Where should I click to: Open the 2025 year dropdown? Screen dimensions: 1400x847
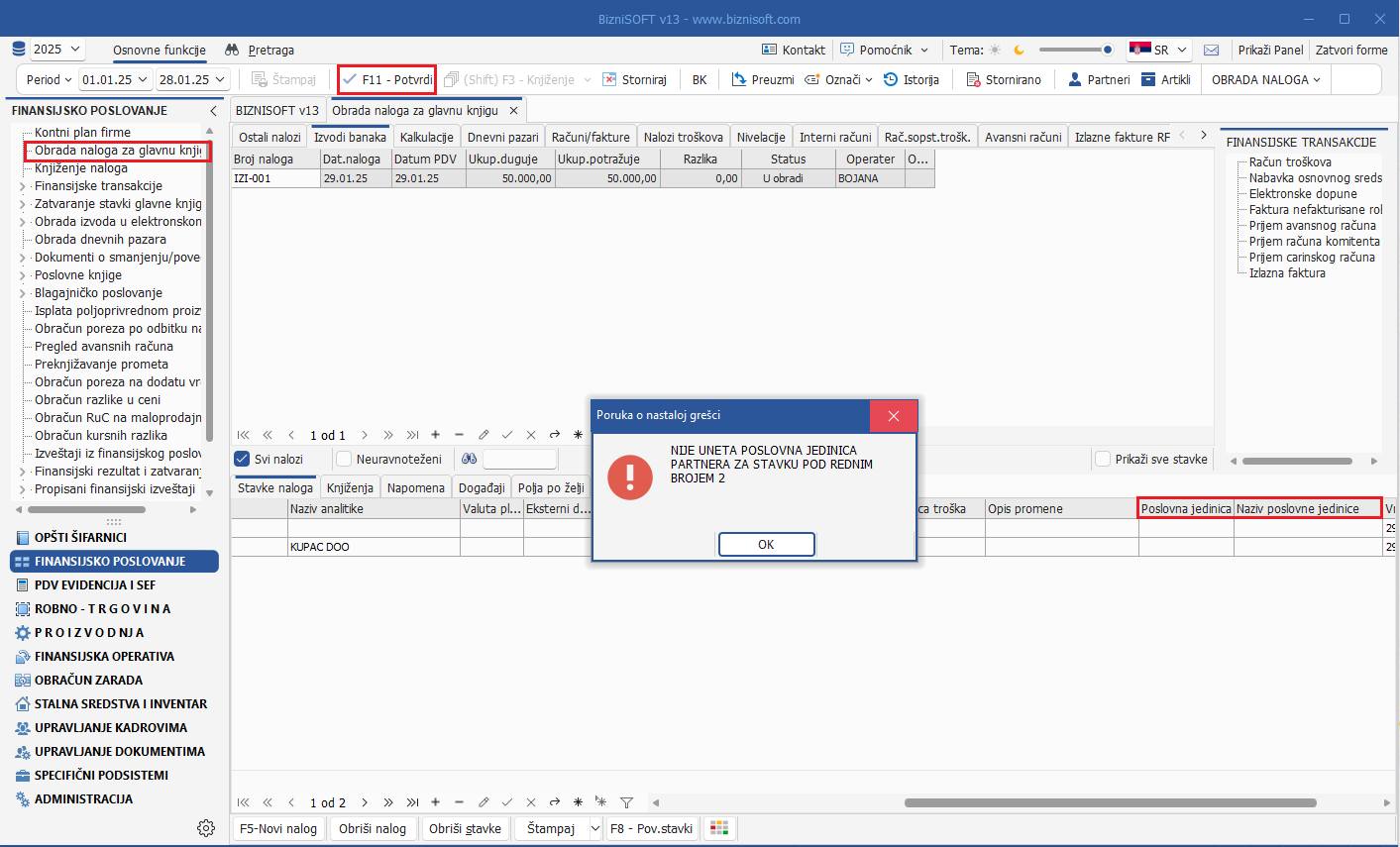pyautogui.click(x=57, y=50)
